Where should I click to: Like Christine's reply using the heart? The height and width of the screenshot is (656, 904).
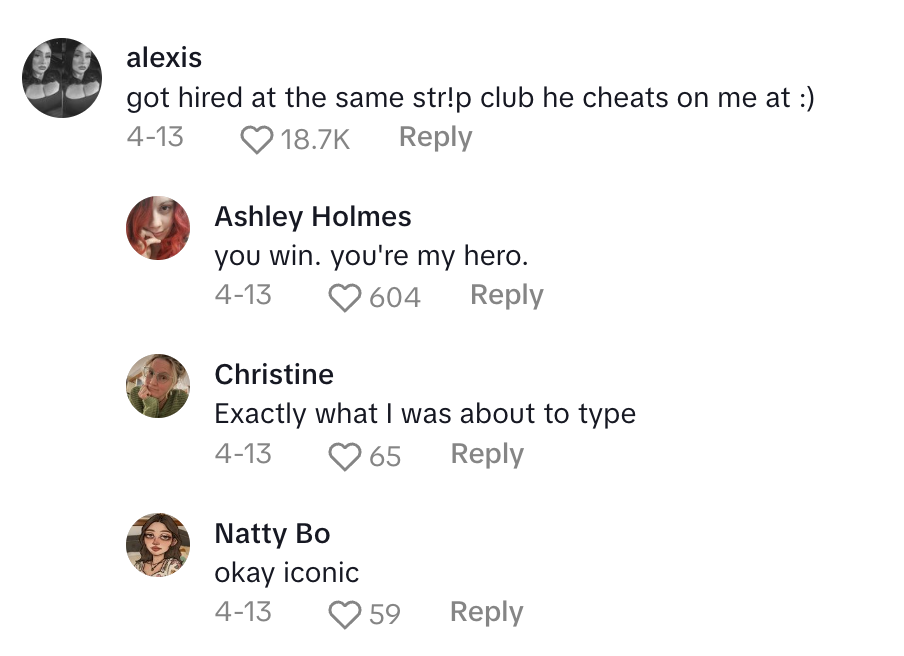(345, 455)
